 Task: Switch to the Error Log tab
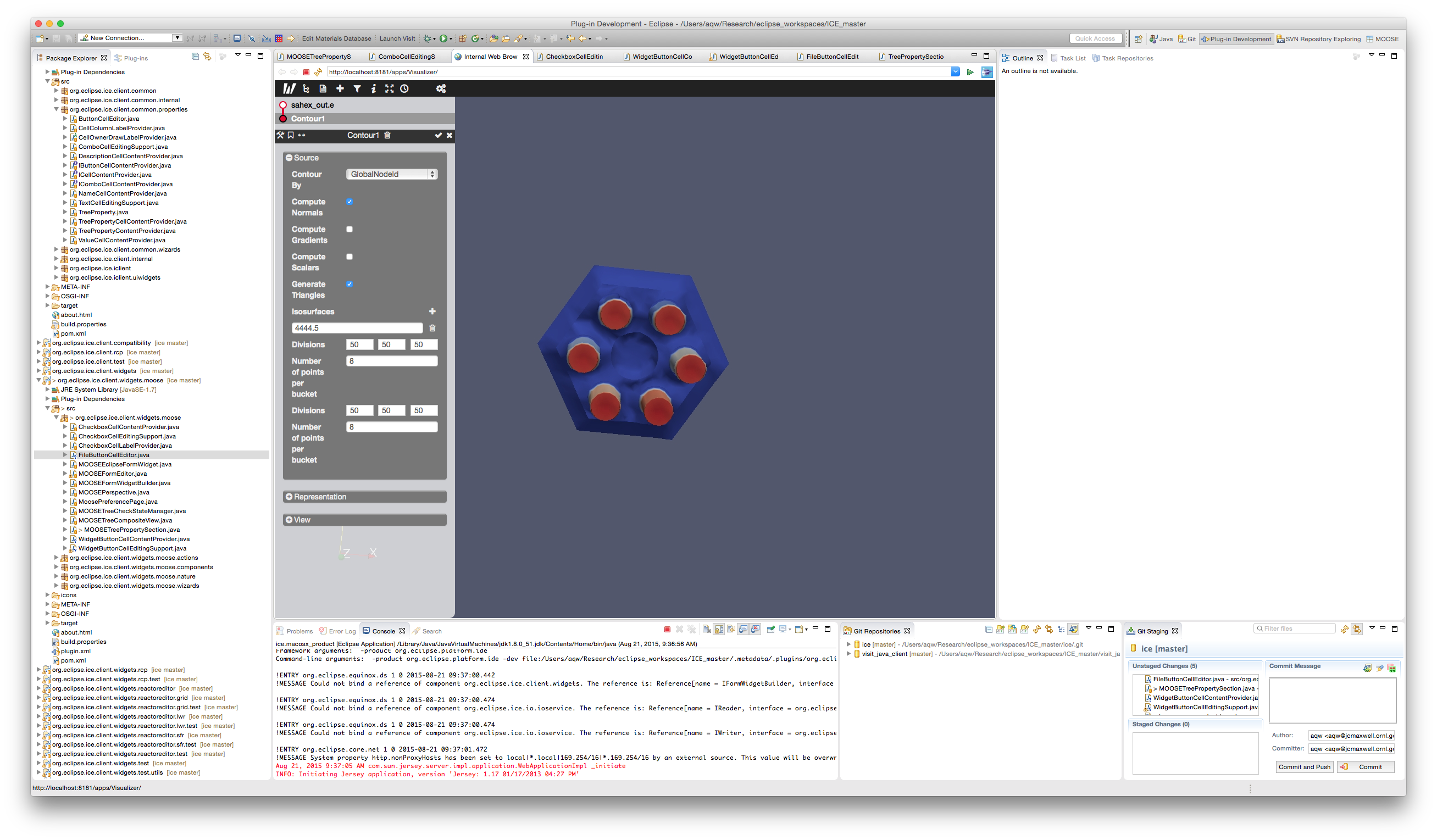click(341, 631)
